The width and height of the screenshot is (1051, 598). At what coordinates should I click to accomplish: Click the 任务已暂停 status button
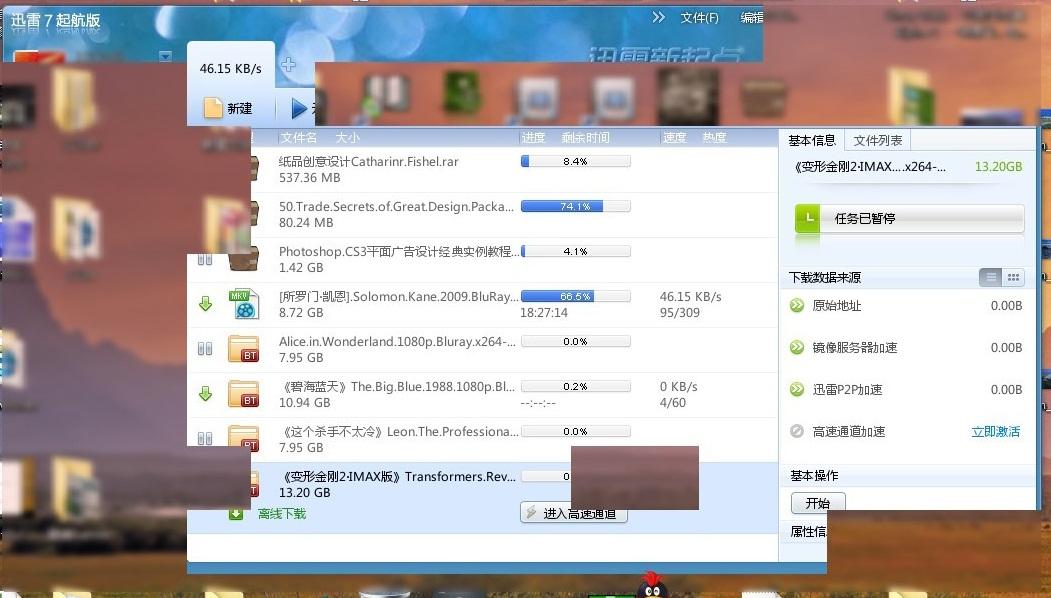tap(910, 219)
